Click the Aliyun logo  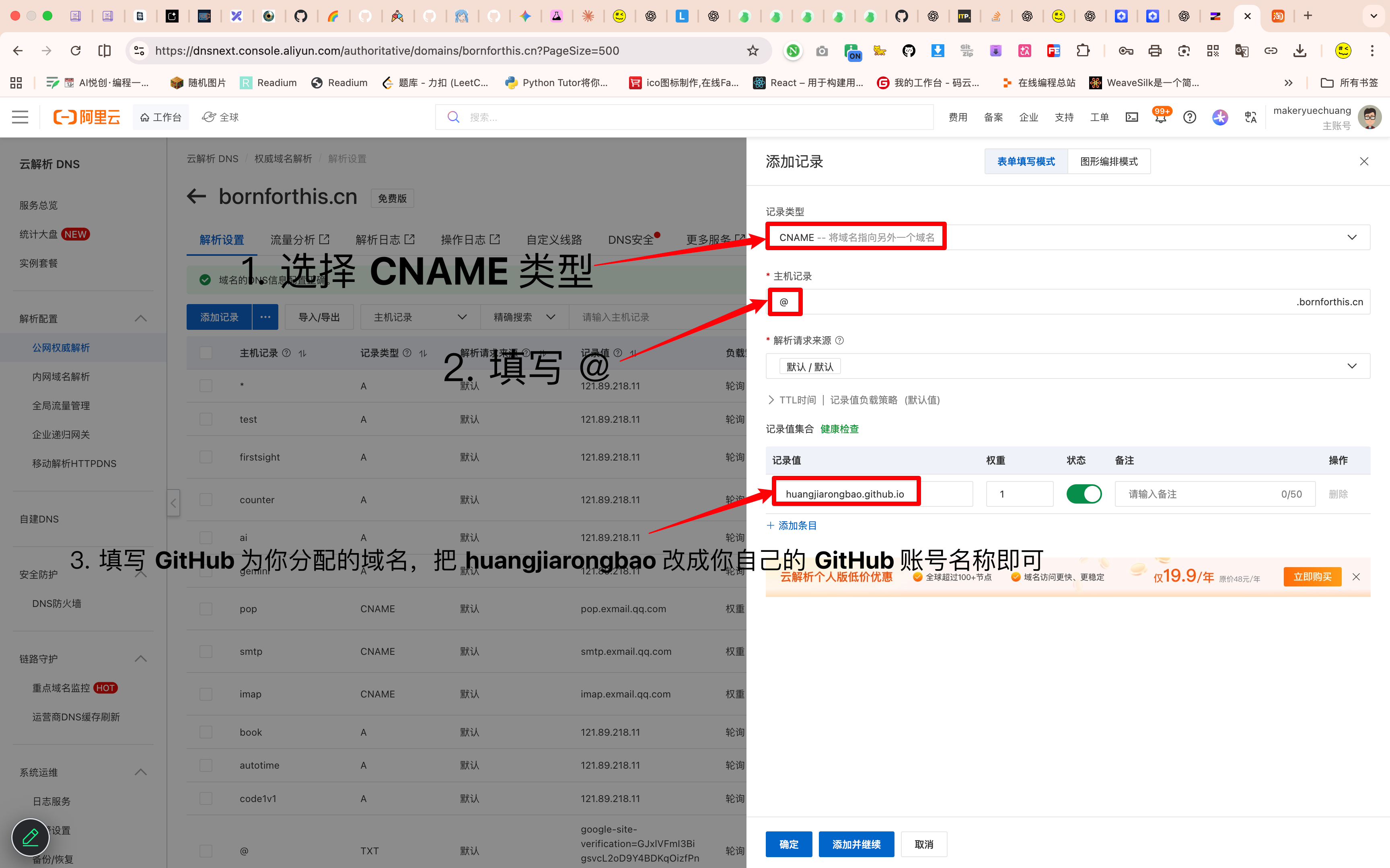coord(86,117)
